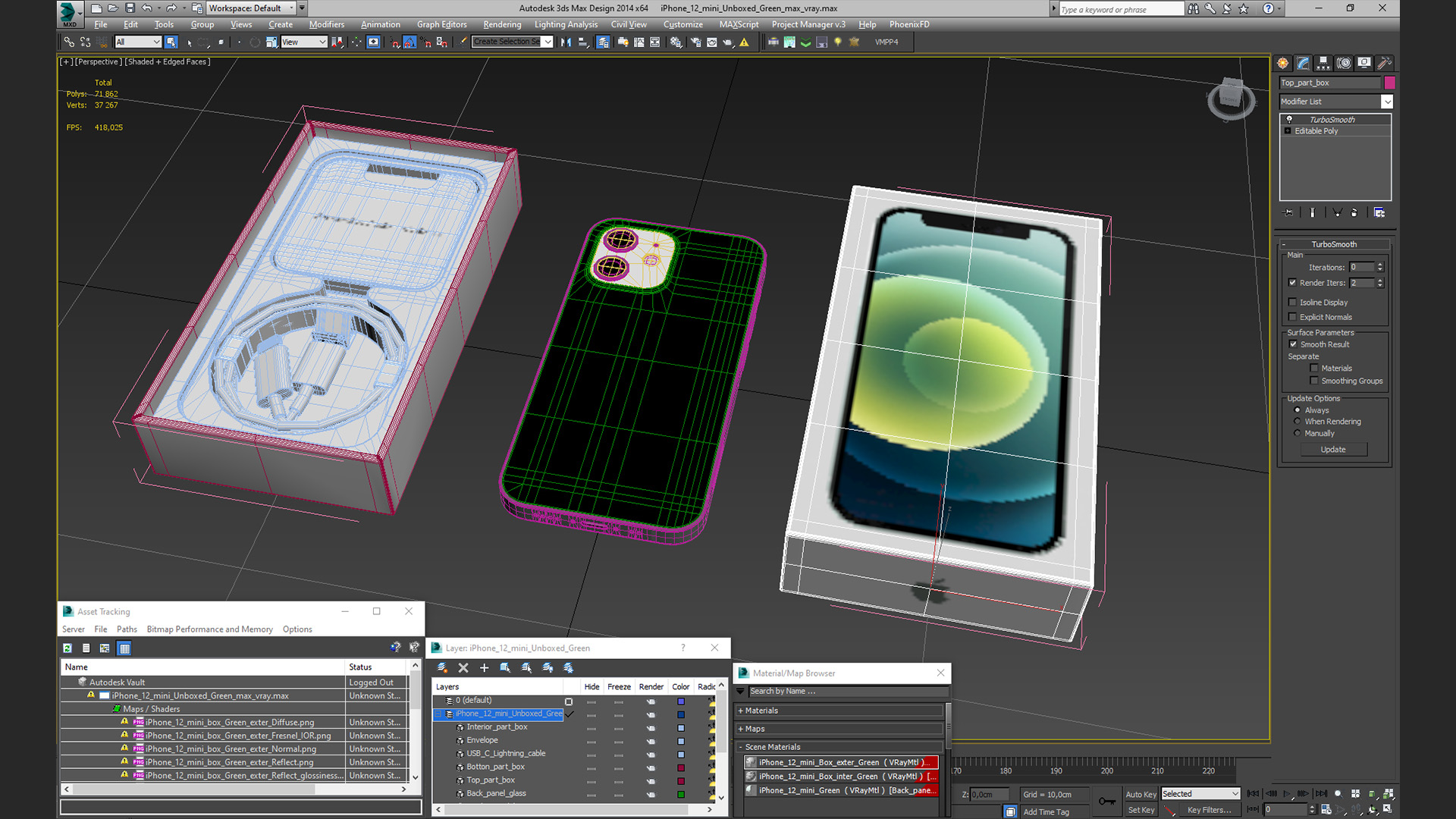
Task: Open the Selected key filter dropdown
Action: tap(1200, 794)
